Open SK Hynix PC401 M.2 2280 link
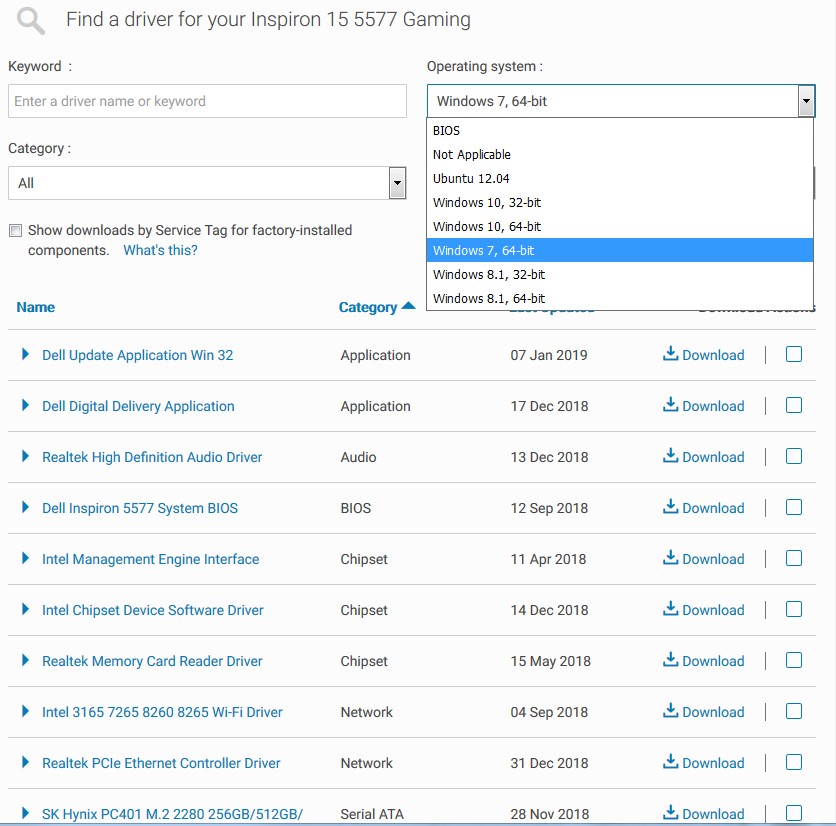Screen dimensions: 836x826 (172, 814)
